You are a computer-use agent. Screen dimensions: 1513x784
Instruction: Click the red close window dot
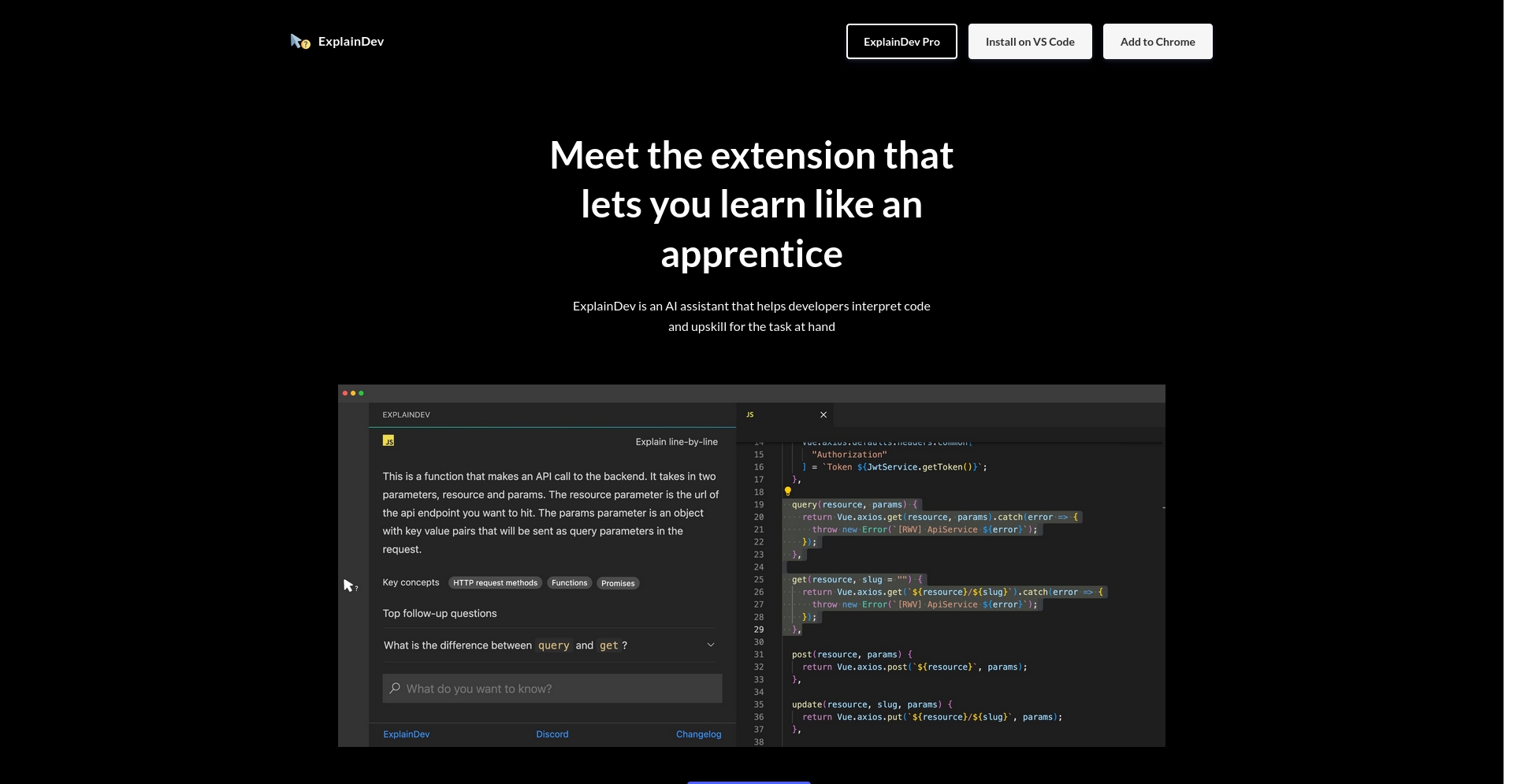[345, 393]
